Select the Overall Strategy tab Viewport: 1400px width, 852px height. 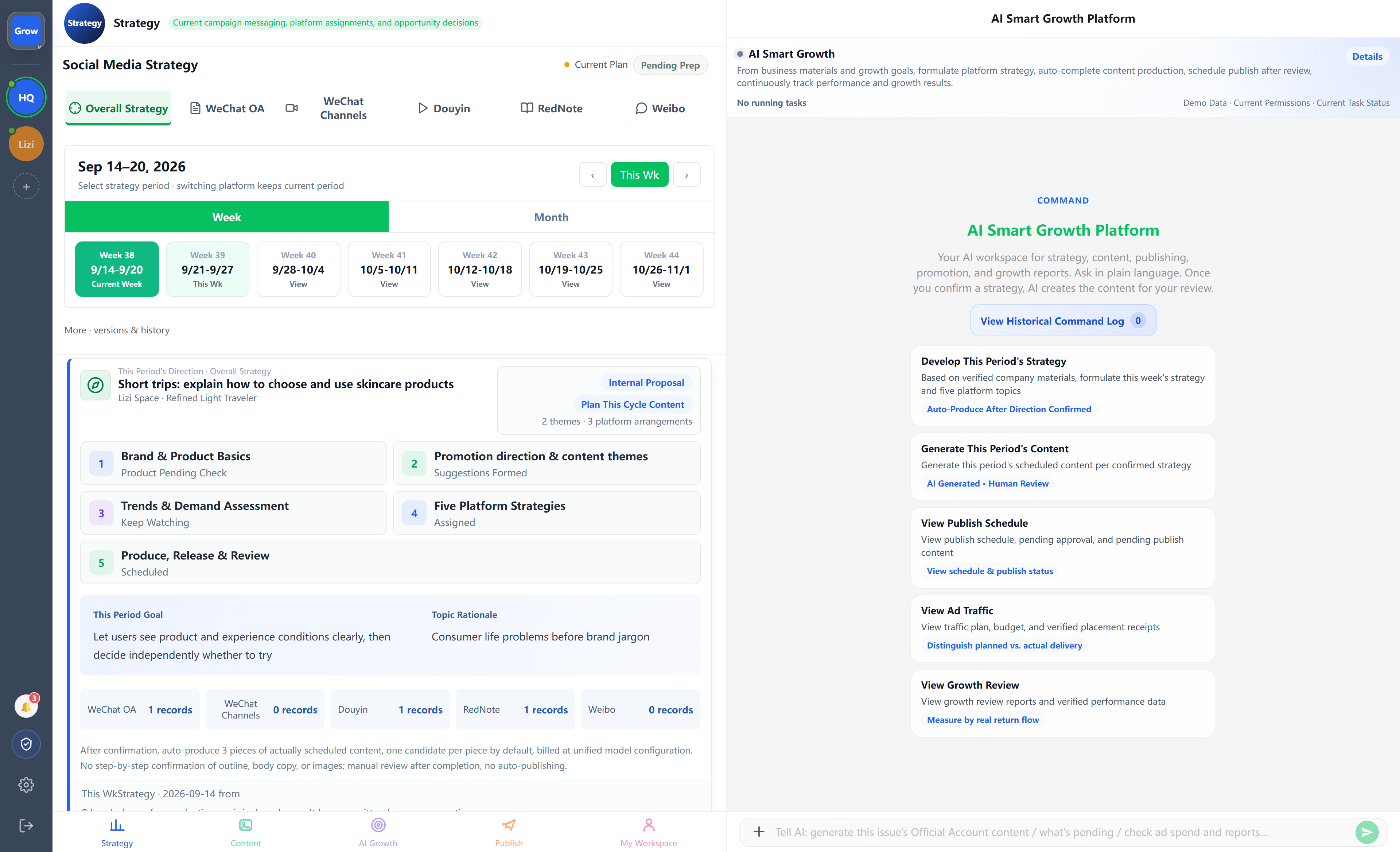click(118, 108)
